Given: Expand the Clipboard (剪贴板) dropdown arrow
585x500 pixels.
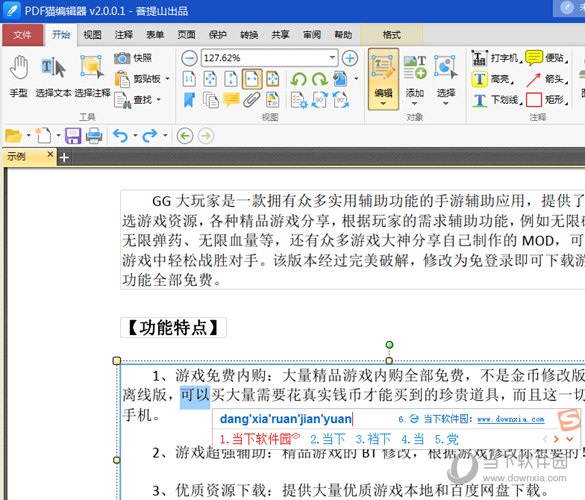Looking at the screenshot, I should tap(168, 79).
